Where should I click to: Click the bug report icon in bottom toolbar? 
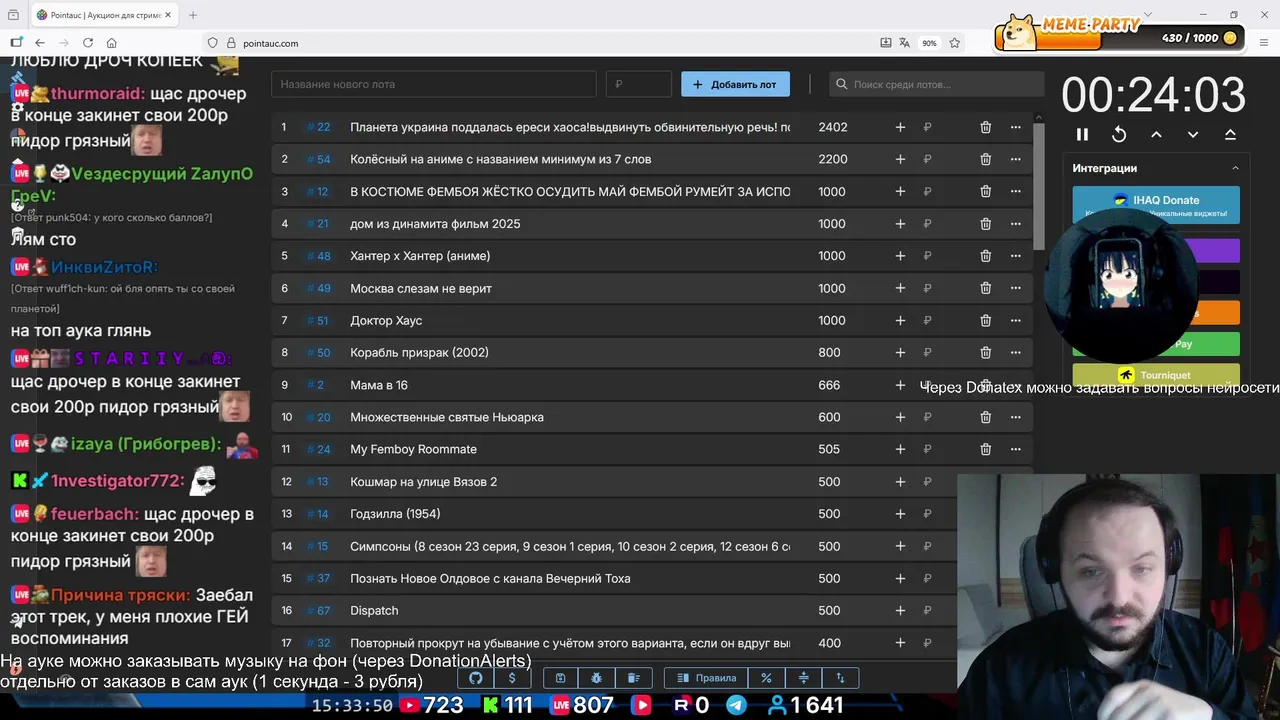click(597, 678)
